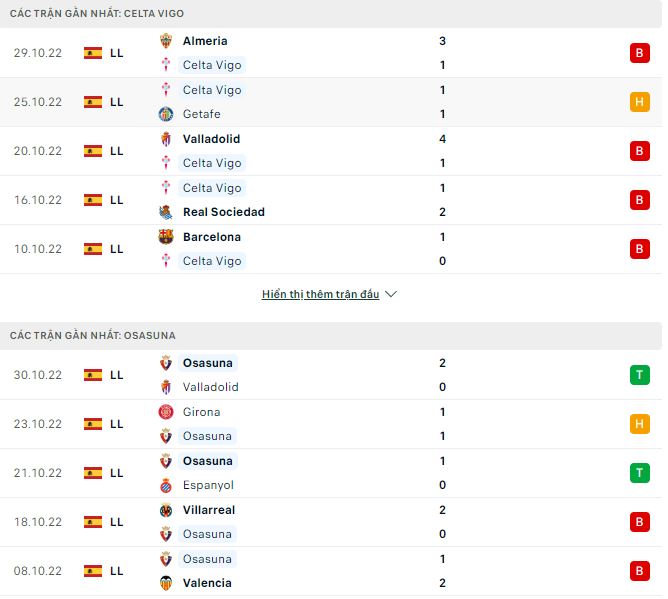Click the orange H badge for Girona match
The height and width of the screenshot is (599, 668).
click(639, 424)
